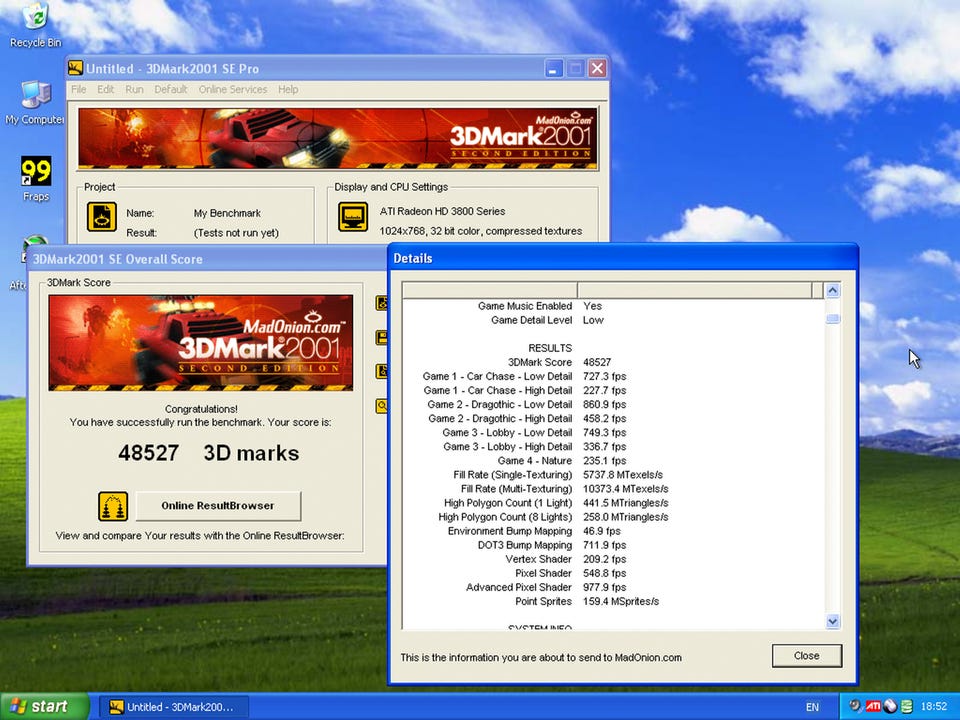The height and width of the screenshot is (720, 960).
Task: Click the green stack tray icon
Action: tap(906, 707)
